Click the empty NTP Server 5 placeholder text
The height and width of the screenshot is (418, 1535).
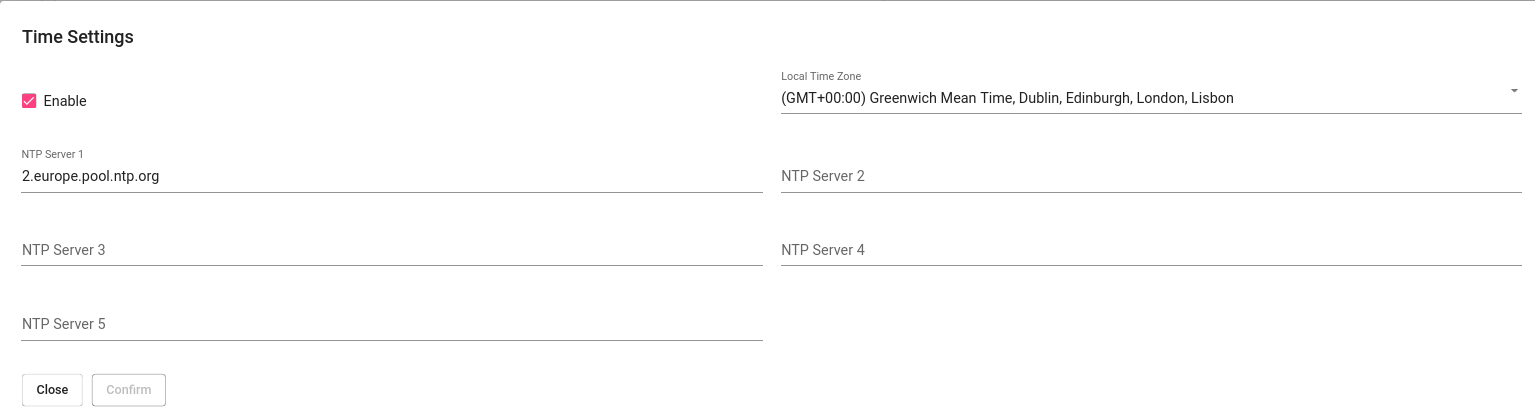64,324
